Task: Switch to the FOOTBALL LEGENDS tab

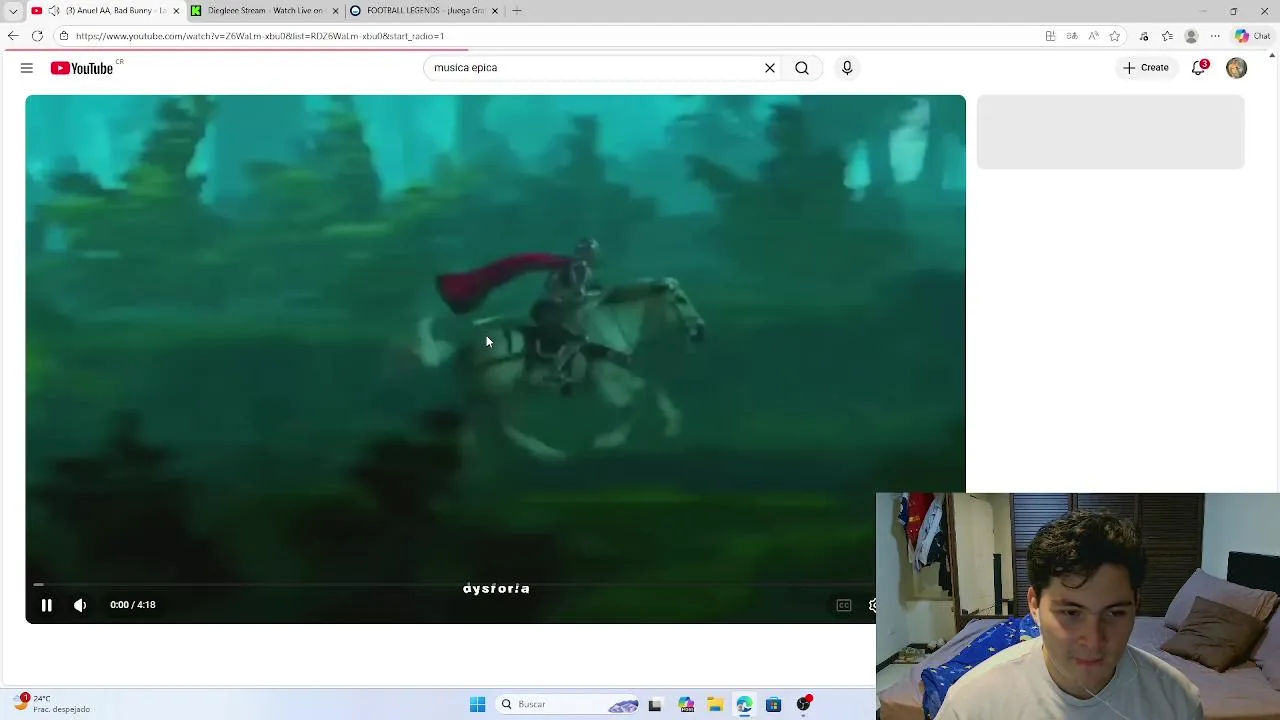Action: tap(424, 11)
